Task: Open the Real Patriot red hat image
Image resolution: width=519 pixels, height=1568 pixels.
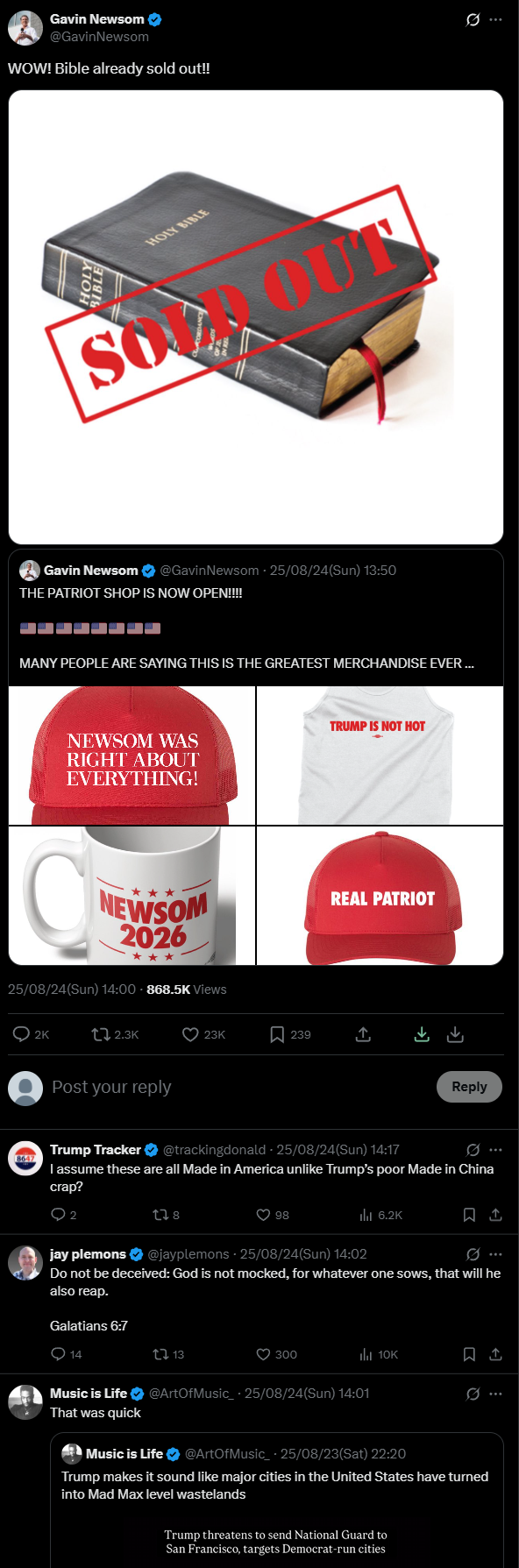Action: tap(380, 895)
